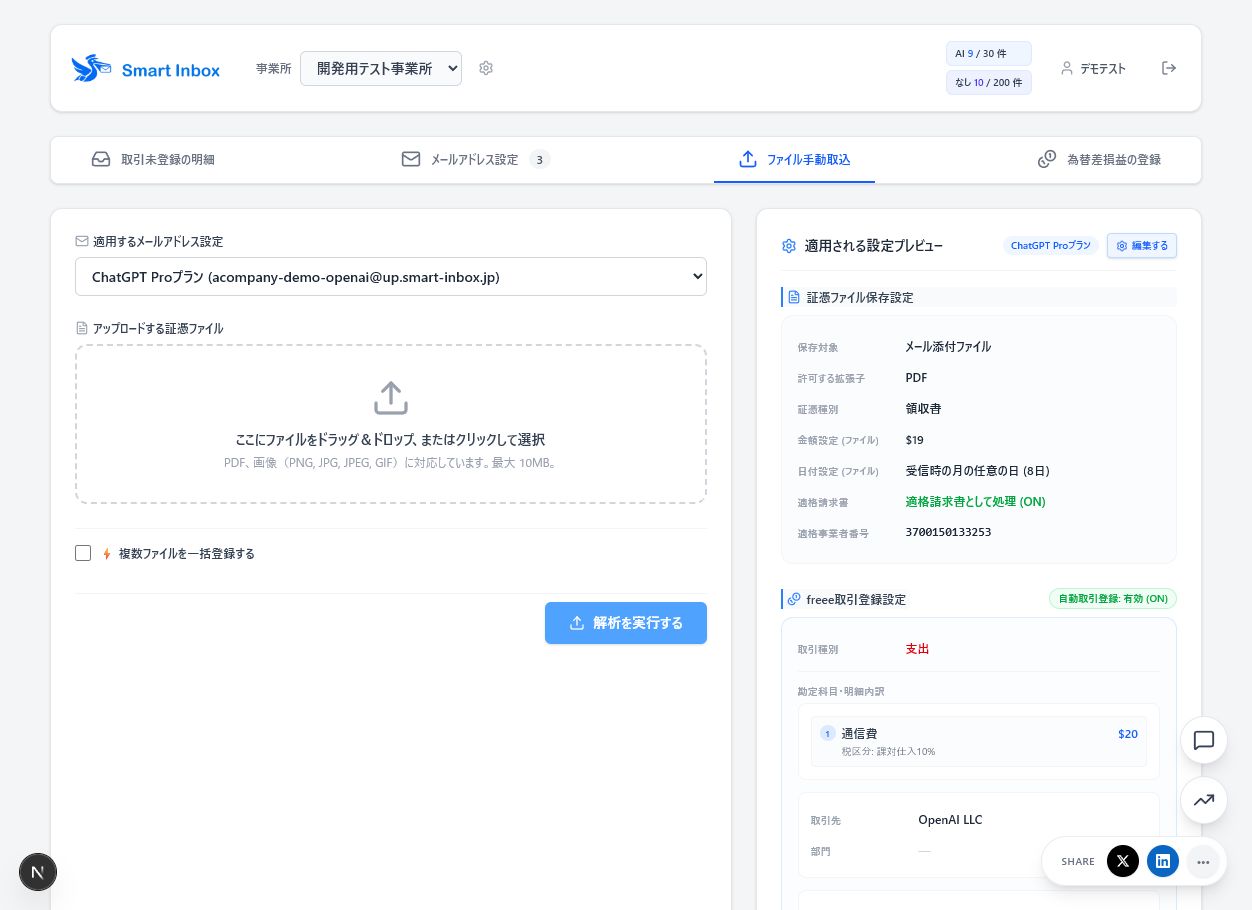Viewport: 1252px width, 910px height.
Task: Click 適格請求書として処理 (ON) text
Action: click(x=976, y=502)
